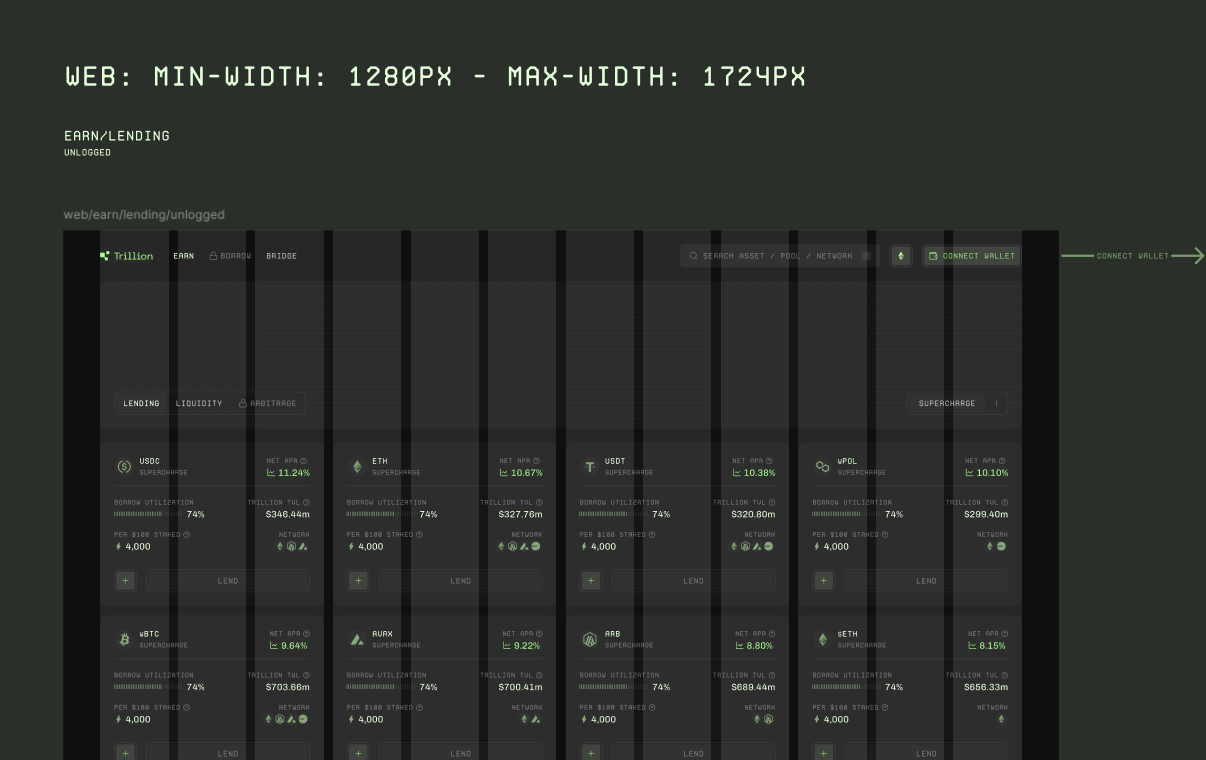Switch to the Liquidity tab
The height and width of the screenshot is (760, 1206).
coord(199,403)
